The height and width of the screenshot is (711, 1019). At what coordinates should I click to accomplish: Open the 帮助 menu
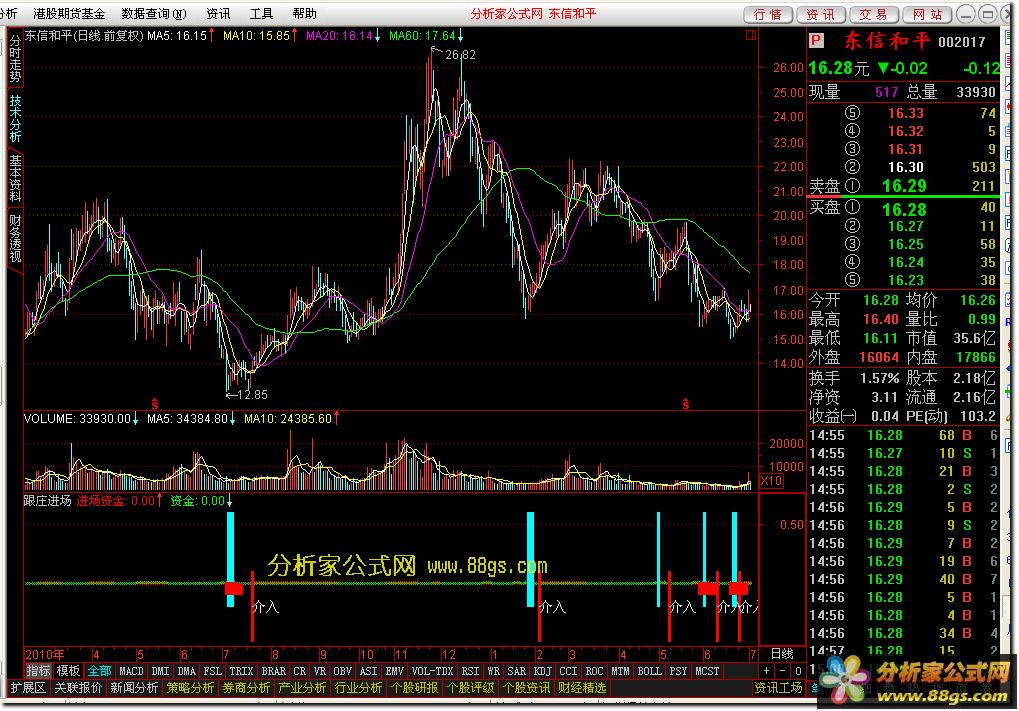click(x=304, y=14)
